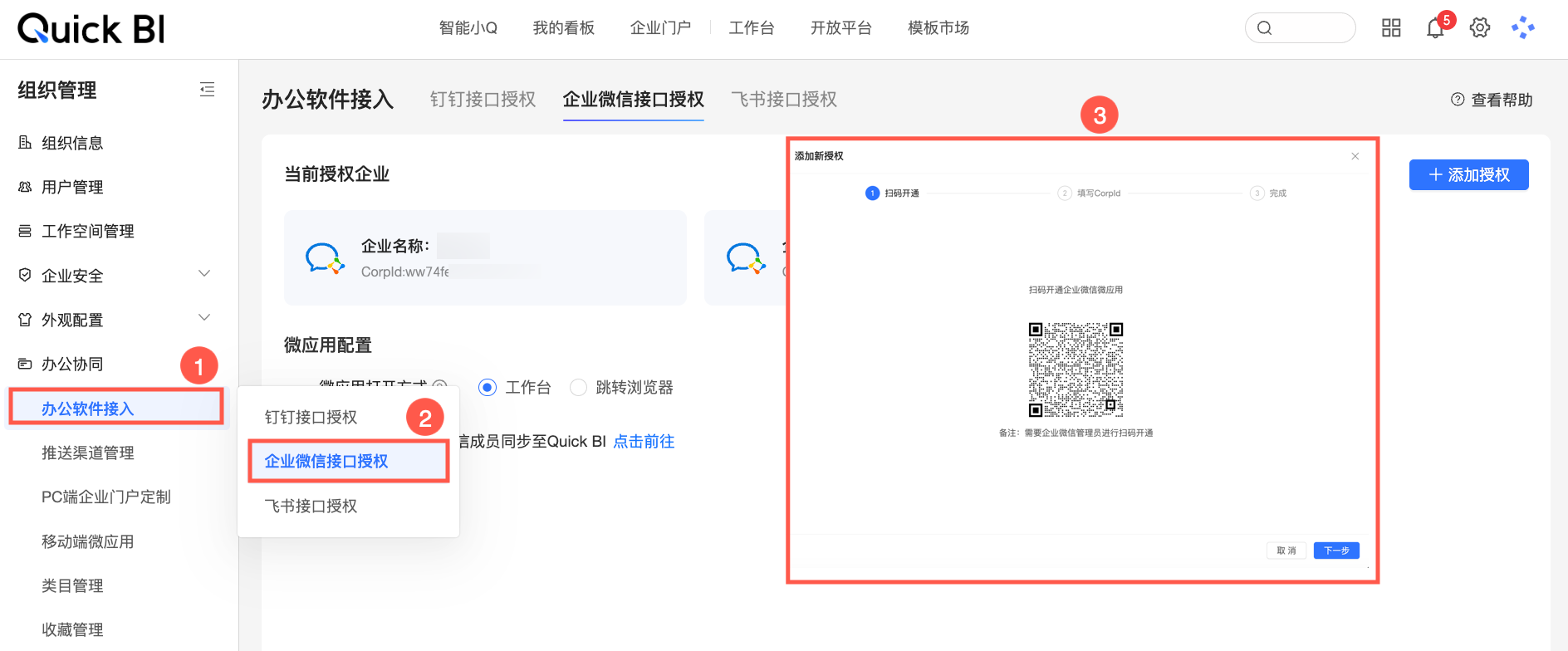Close the 添加新授权 dialog
Image resolution: width=1568 pixels, height=651 pixels.
[x=1355, y=156]
